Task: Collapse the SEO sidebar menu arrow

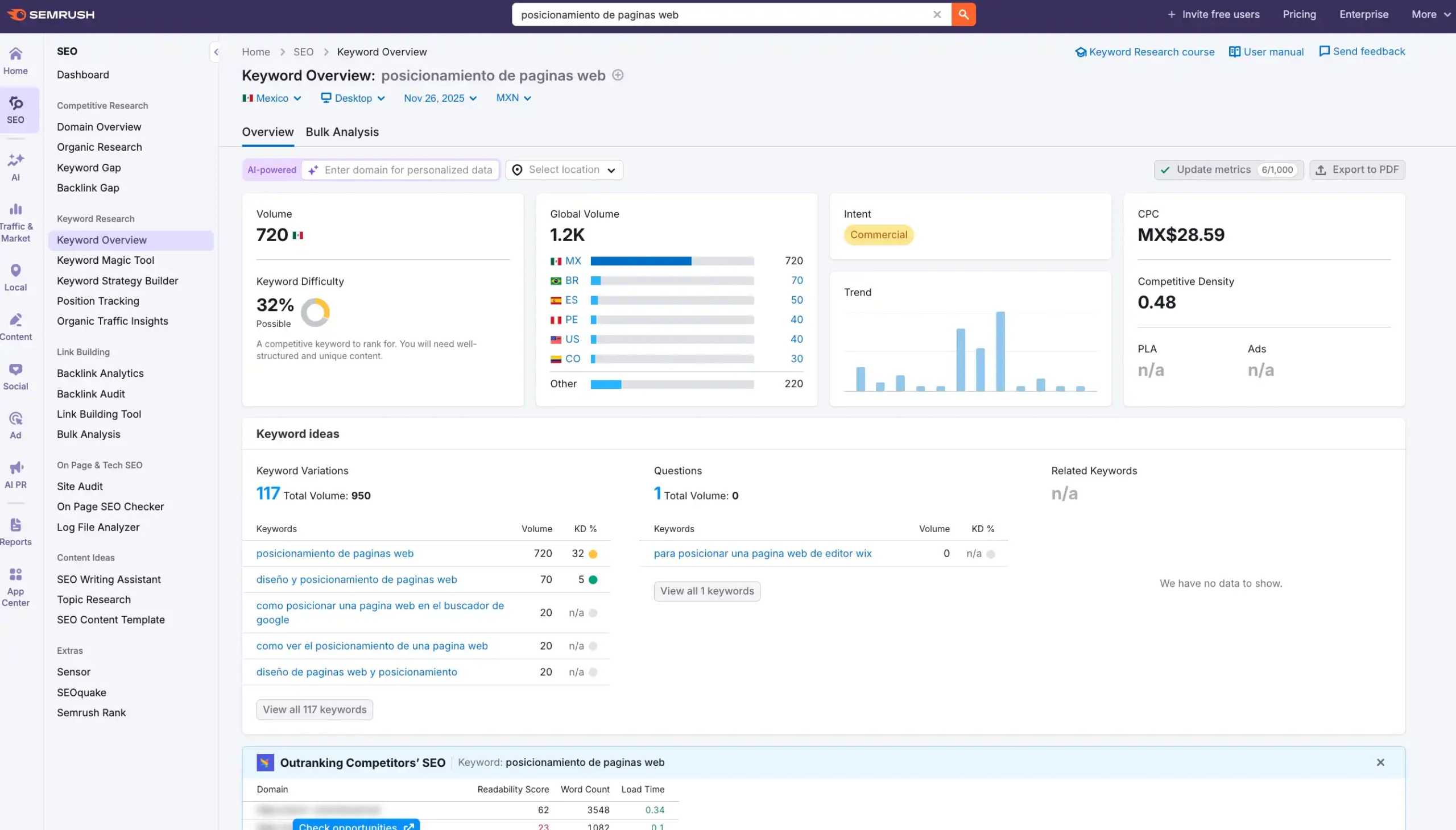Action: coord(216,52)
